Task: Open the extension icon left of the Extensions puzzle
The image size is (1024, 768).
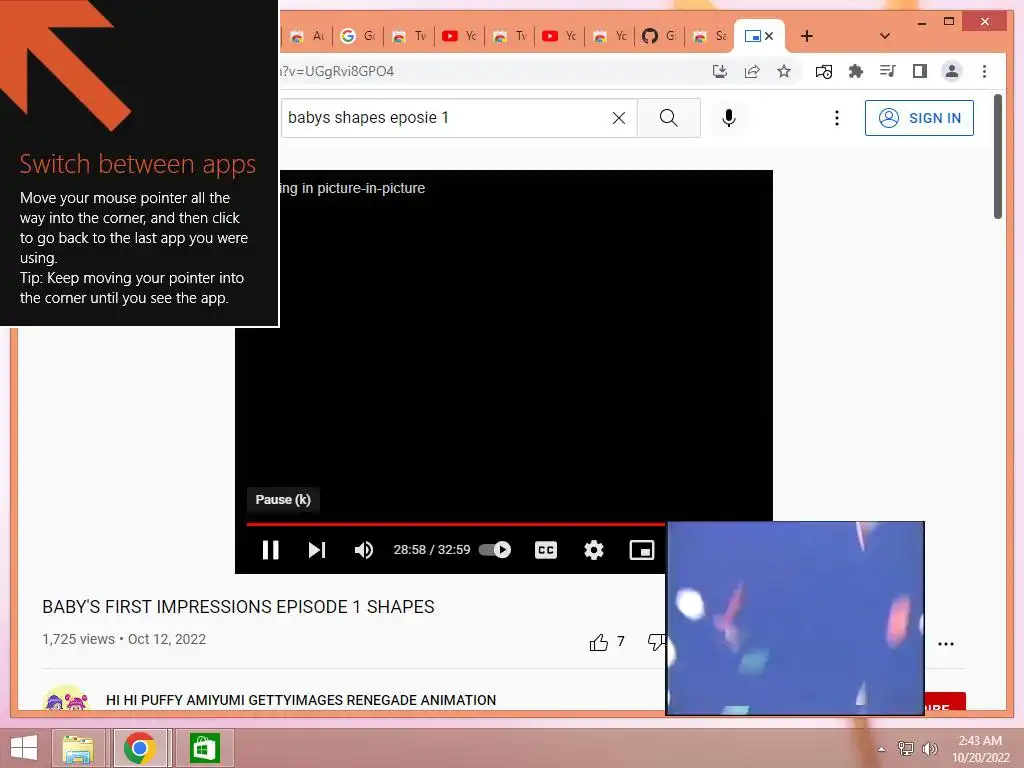Action: pos(824,71)
